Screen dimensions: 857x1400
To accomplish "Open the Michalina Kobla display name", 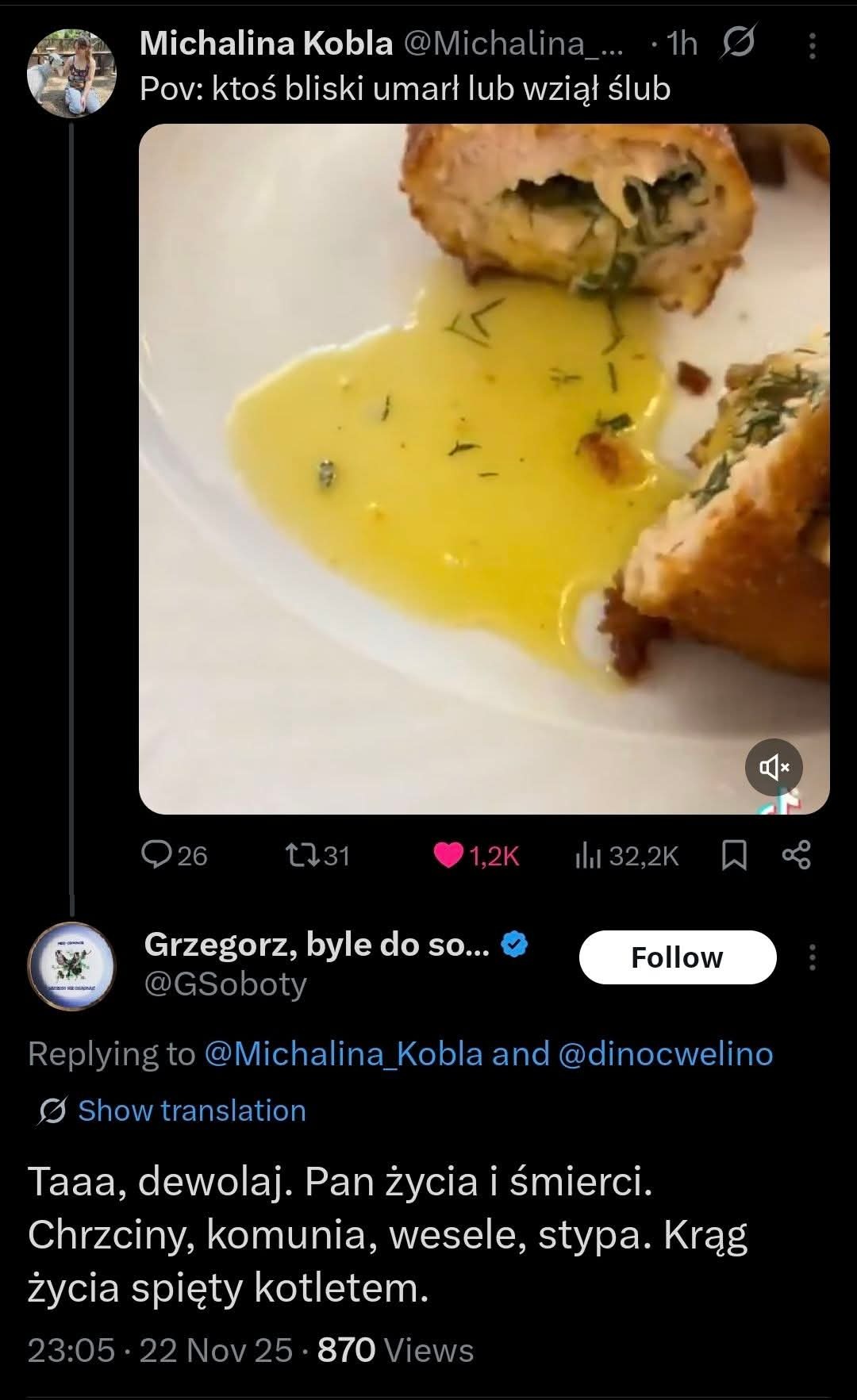I will point(266,44).
